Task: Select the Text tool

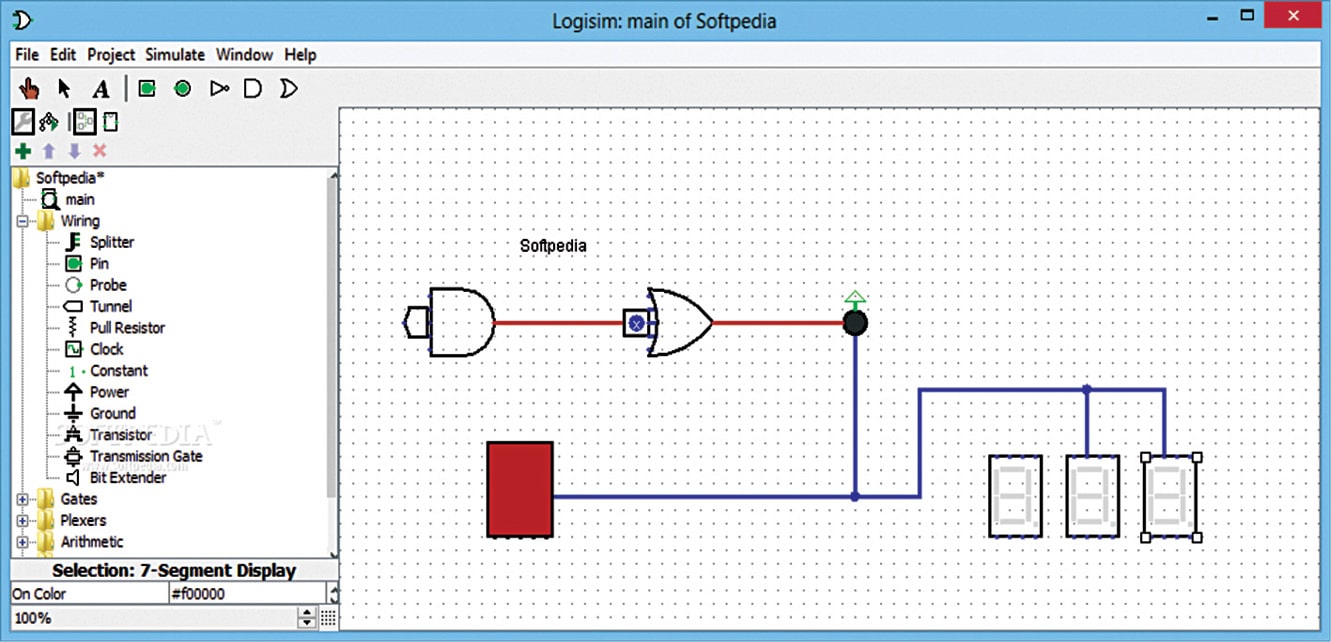Action: (100, 88)
